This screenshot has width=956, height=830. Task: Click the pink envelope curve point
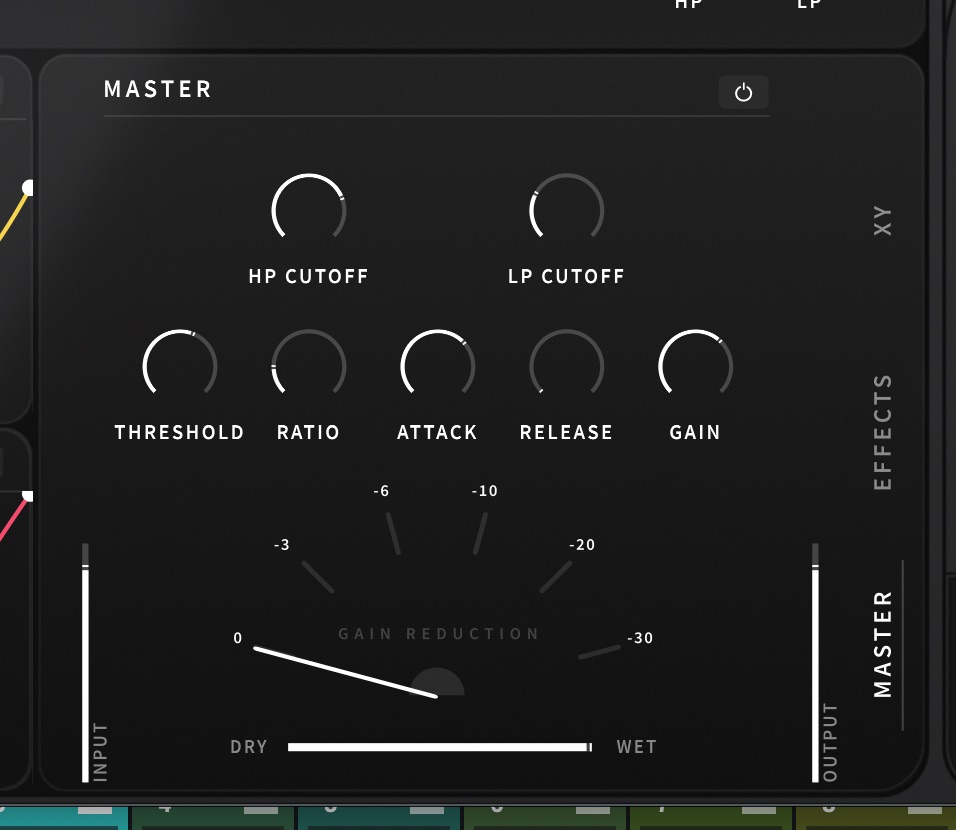(x=28, y=495)
